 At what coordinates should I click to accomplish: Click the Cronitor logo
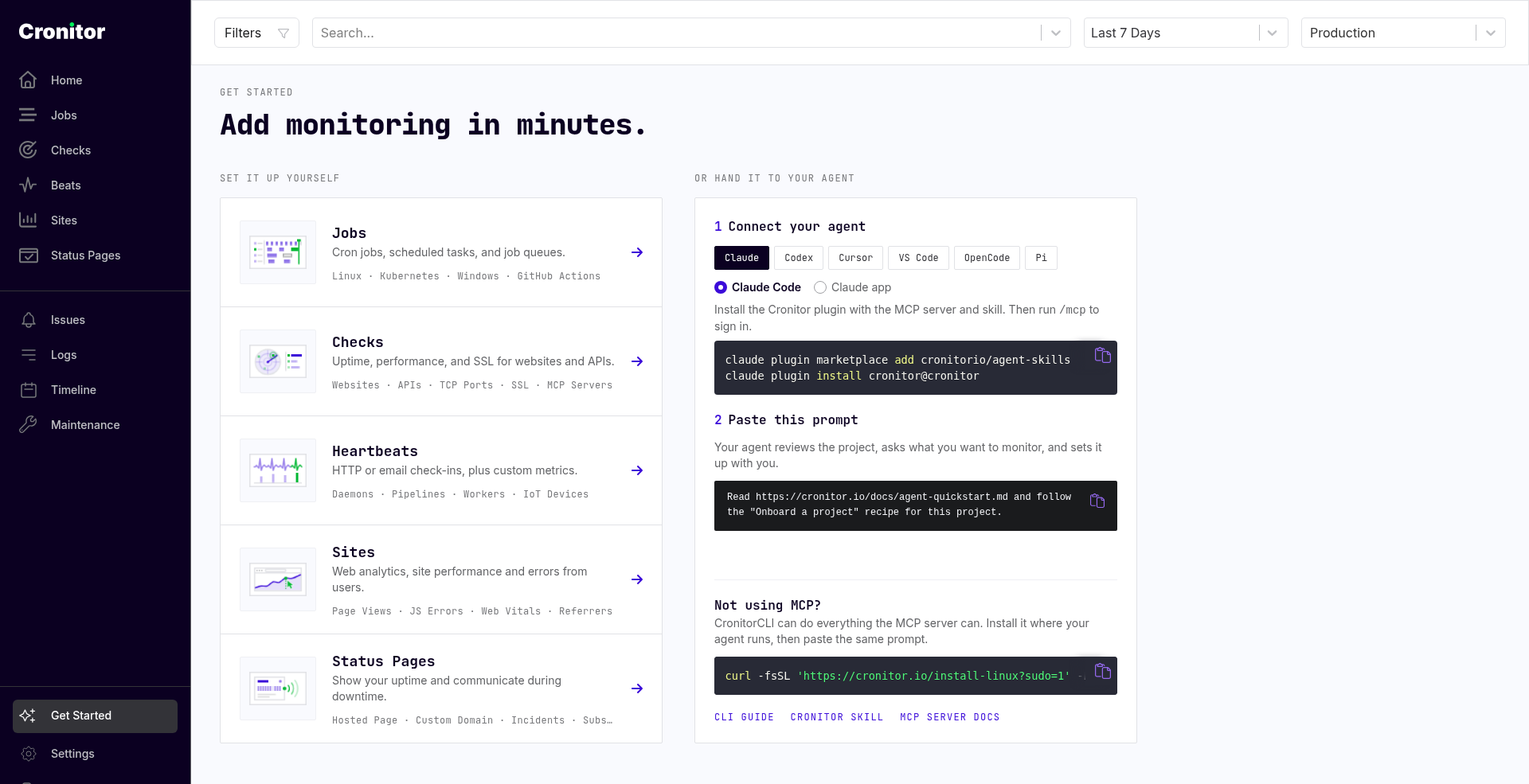(x=61, y=31)
